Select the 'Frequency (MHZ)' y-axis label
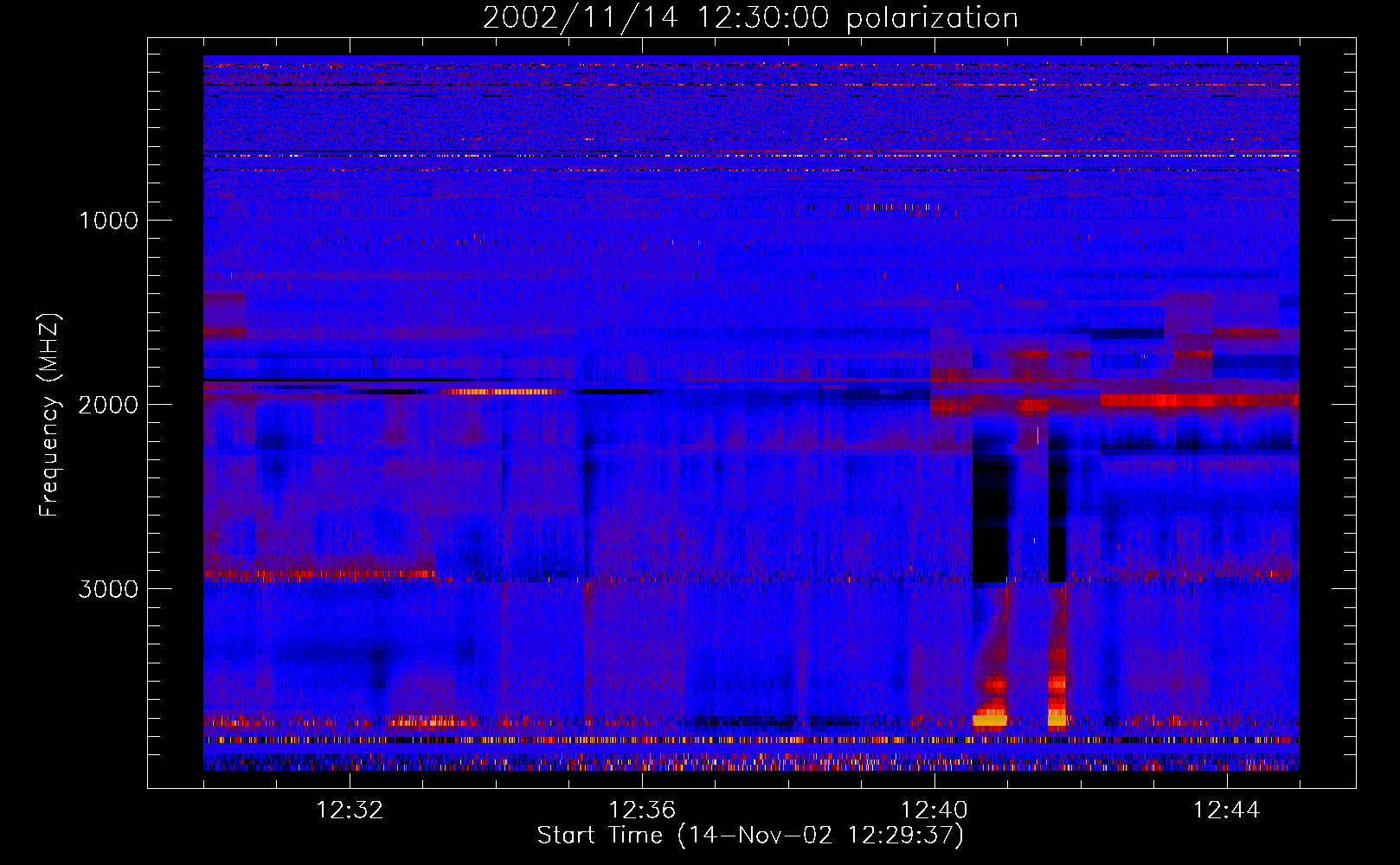Image resolution: width=1400 pixels, height=865 pixels. pos(49,415)
